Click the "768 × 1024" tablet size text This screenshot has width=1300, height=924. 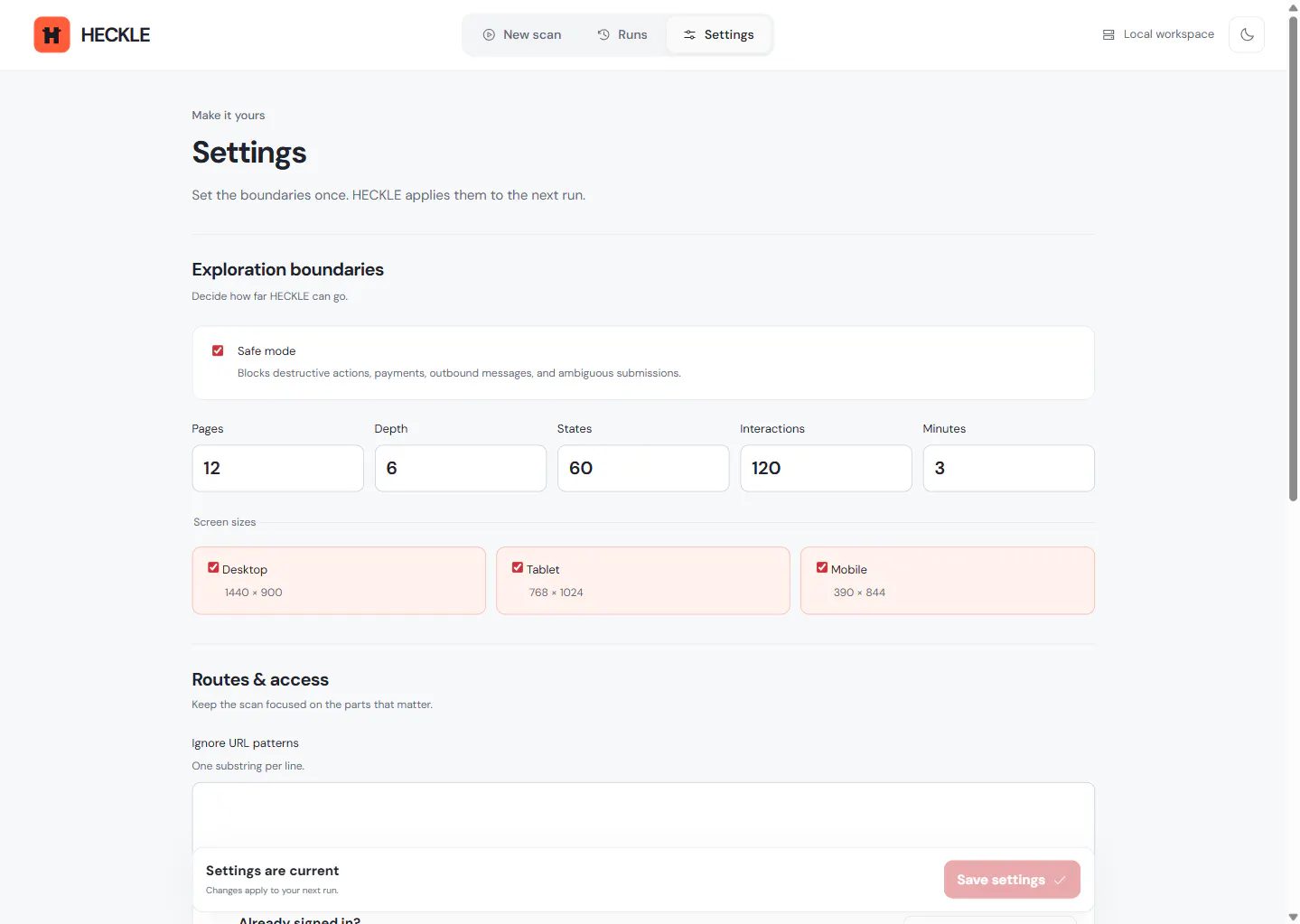pos(556,593)
